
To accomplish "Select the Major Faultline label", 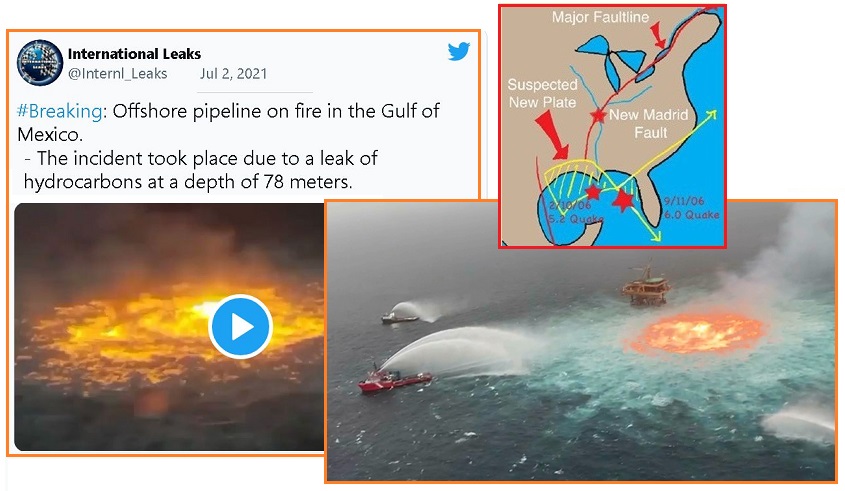I will point(600,17).
